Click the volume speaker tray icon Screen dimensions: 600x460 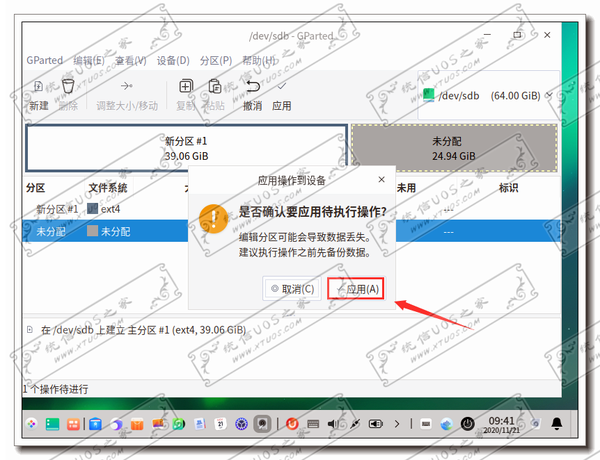point(333,424)
